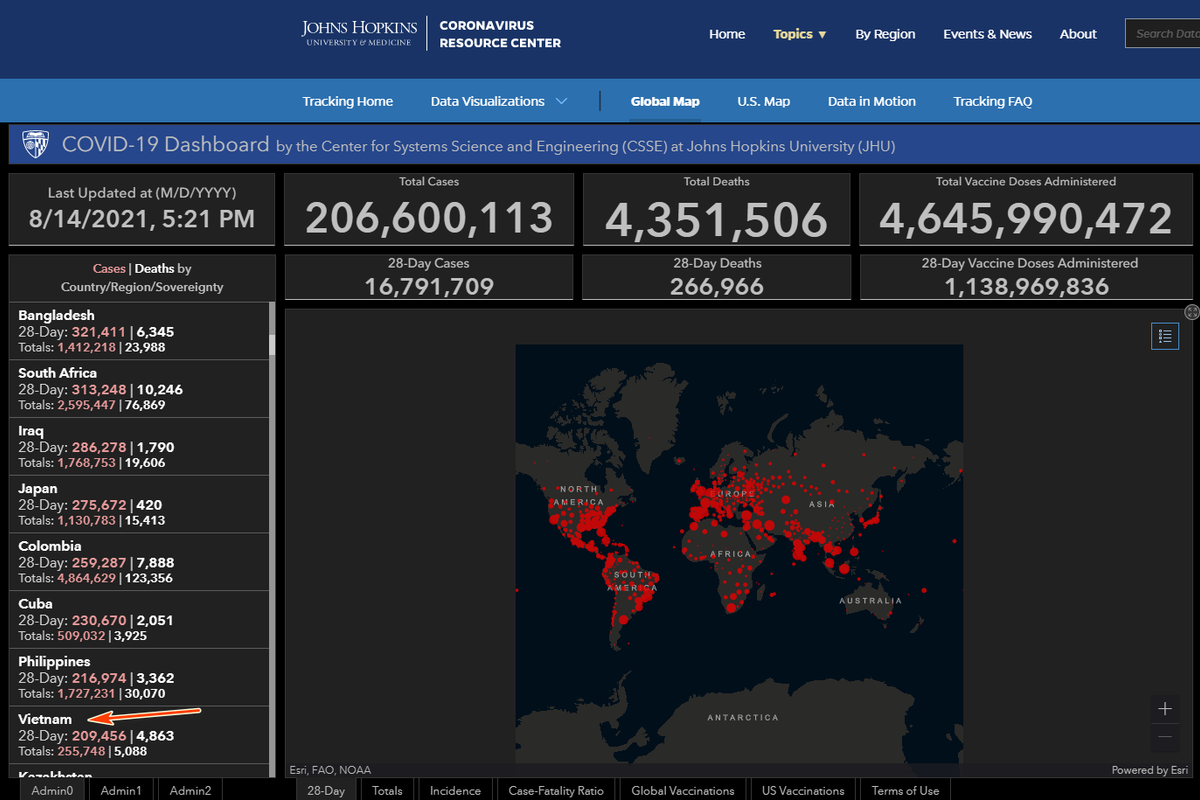This screenshot has height=800, width=1200.
Task: Expand the Topics dropdown menu
Action: click(800, 34)
